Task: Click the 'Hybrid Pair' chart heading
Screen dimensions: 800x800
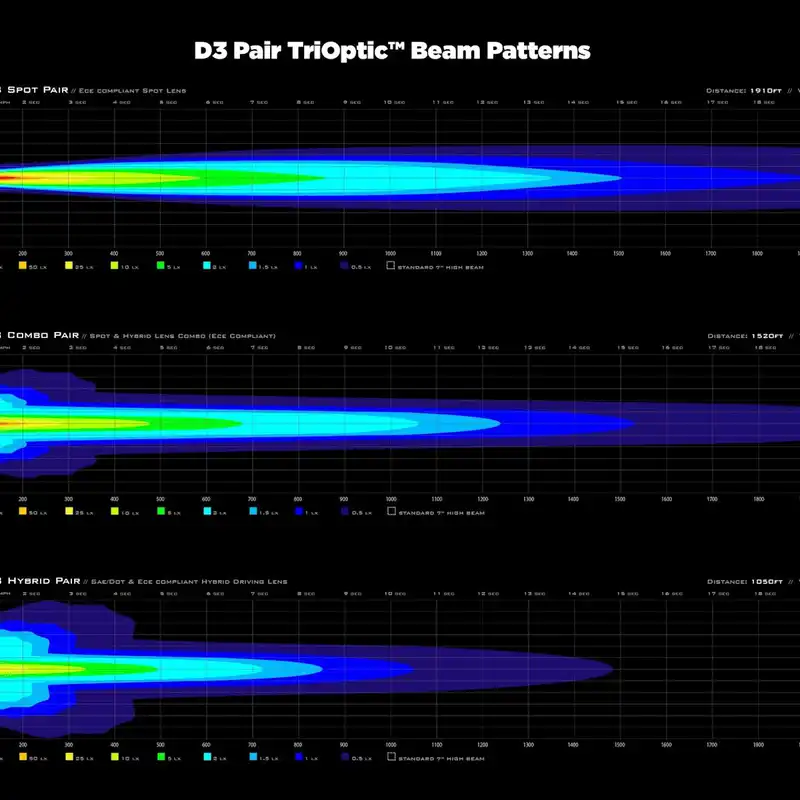Action: 44,581
